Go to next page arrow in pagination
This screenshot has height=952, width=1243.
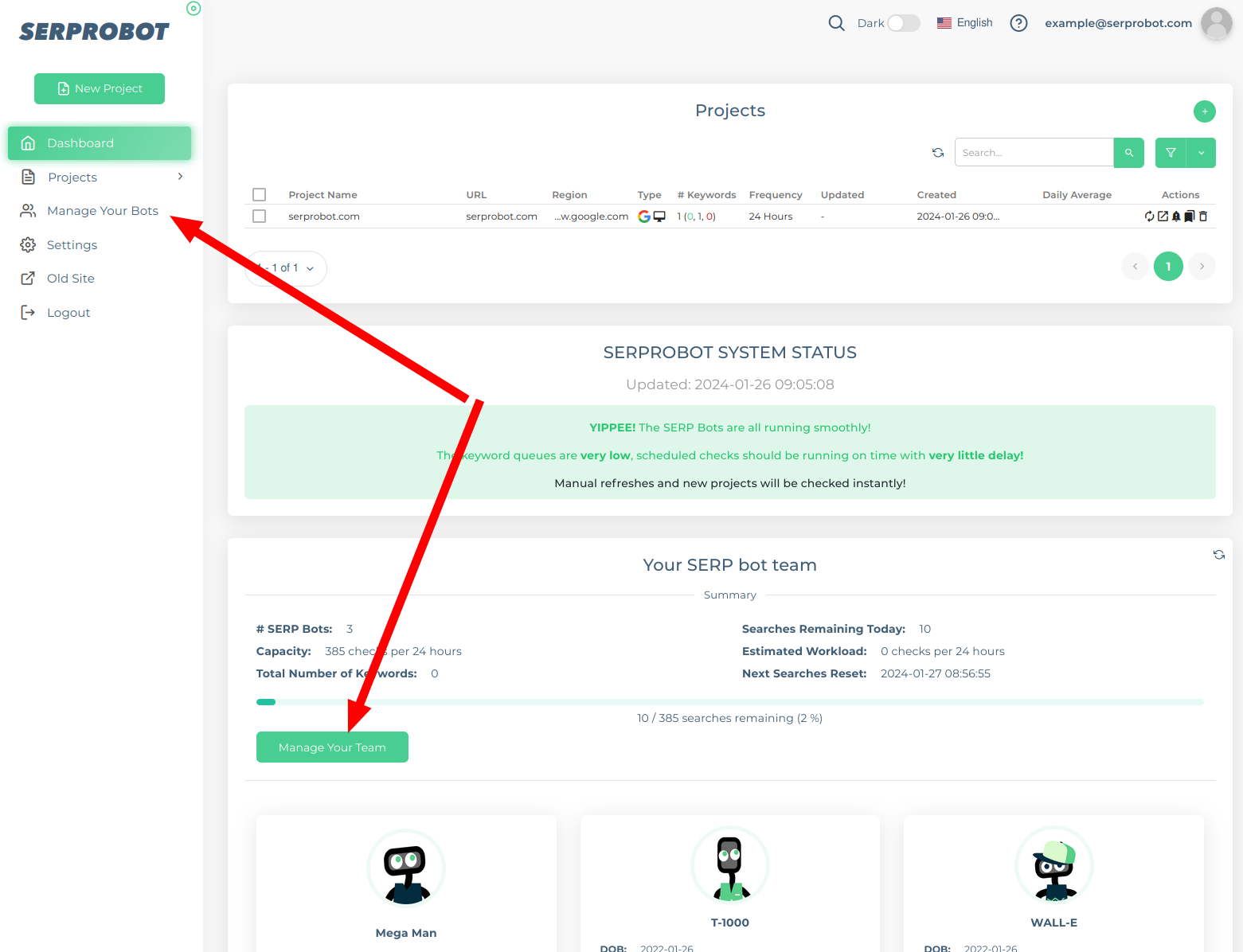[1202, 267]
